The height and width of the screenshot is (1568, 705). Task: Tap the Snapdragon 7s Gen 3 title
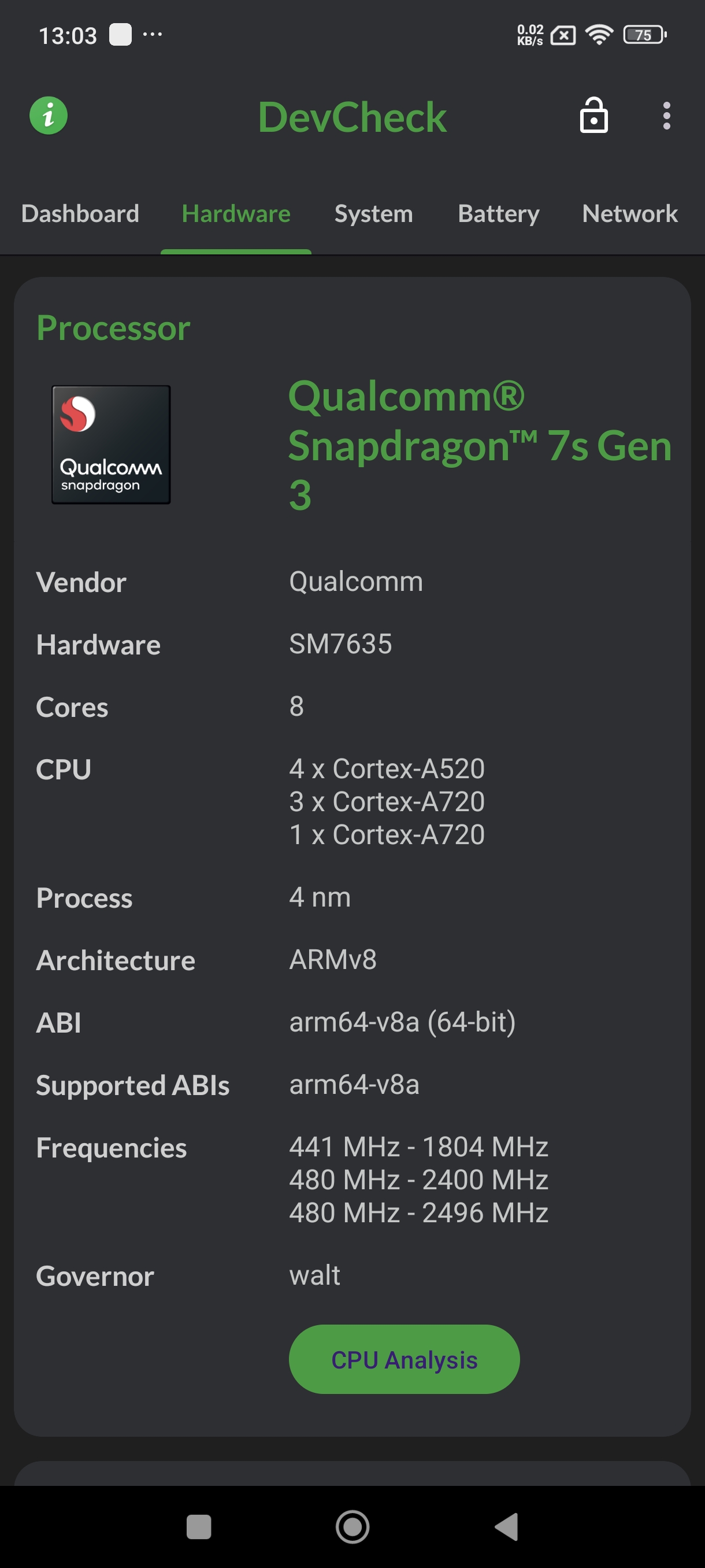click(x=479, y=445)
